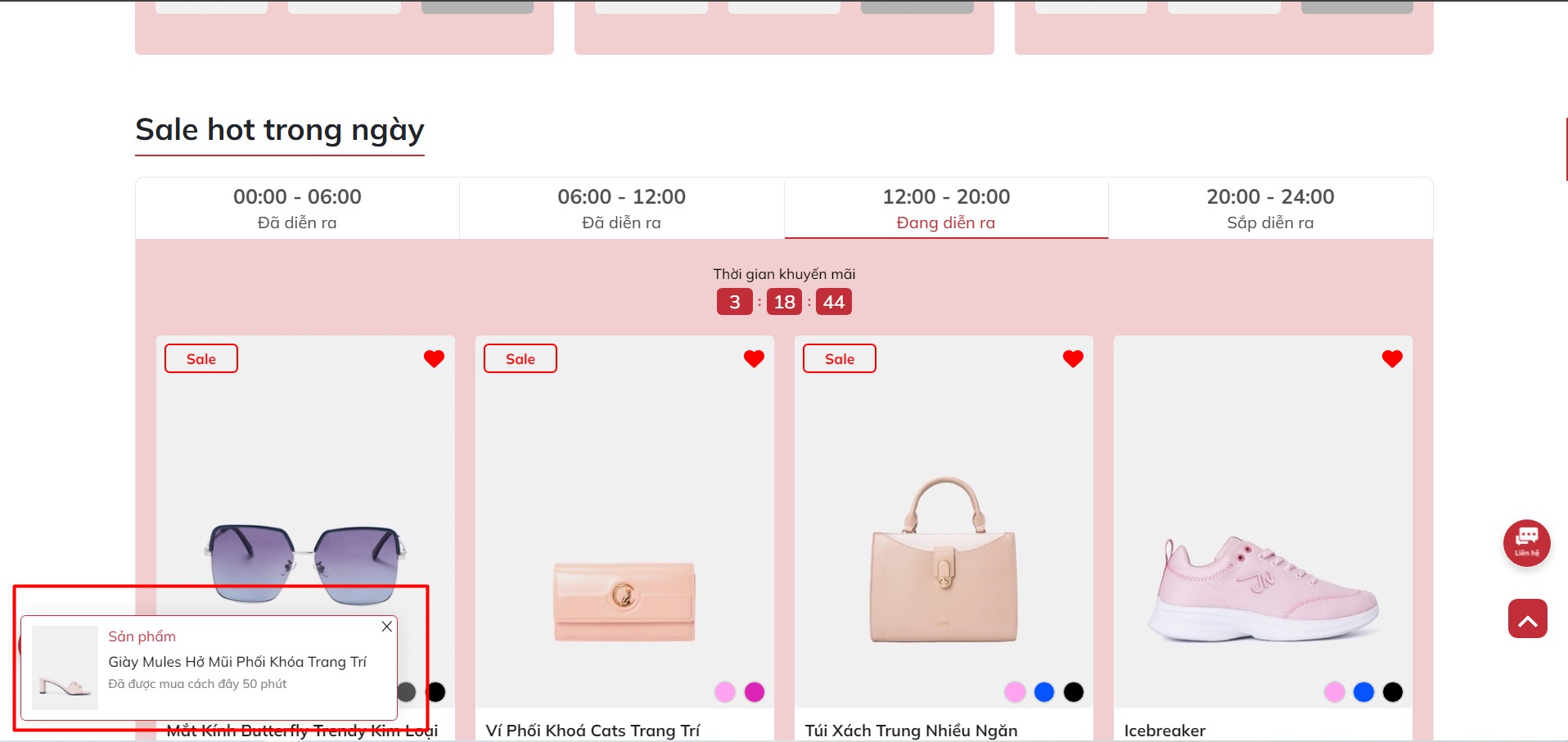Image resolution: width=1568 pixels, height=742 pixels.
Task: Pick the blue color swatch on the handbag
Action: pyautogui.click(x=1044, y=692)
